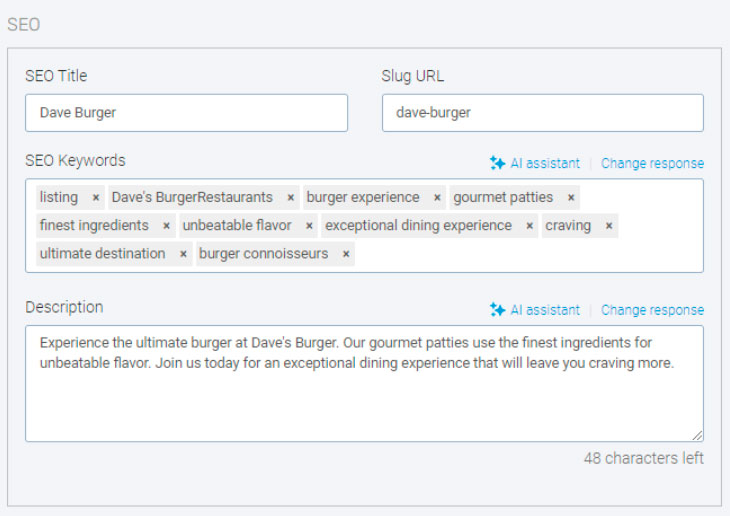Delete the 'ultimate destination' keyword tag
The width and height of the screenshot is (730, 516).
[183, 254]
